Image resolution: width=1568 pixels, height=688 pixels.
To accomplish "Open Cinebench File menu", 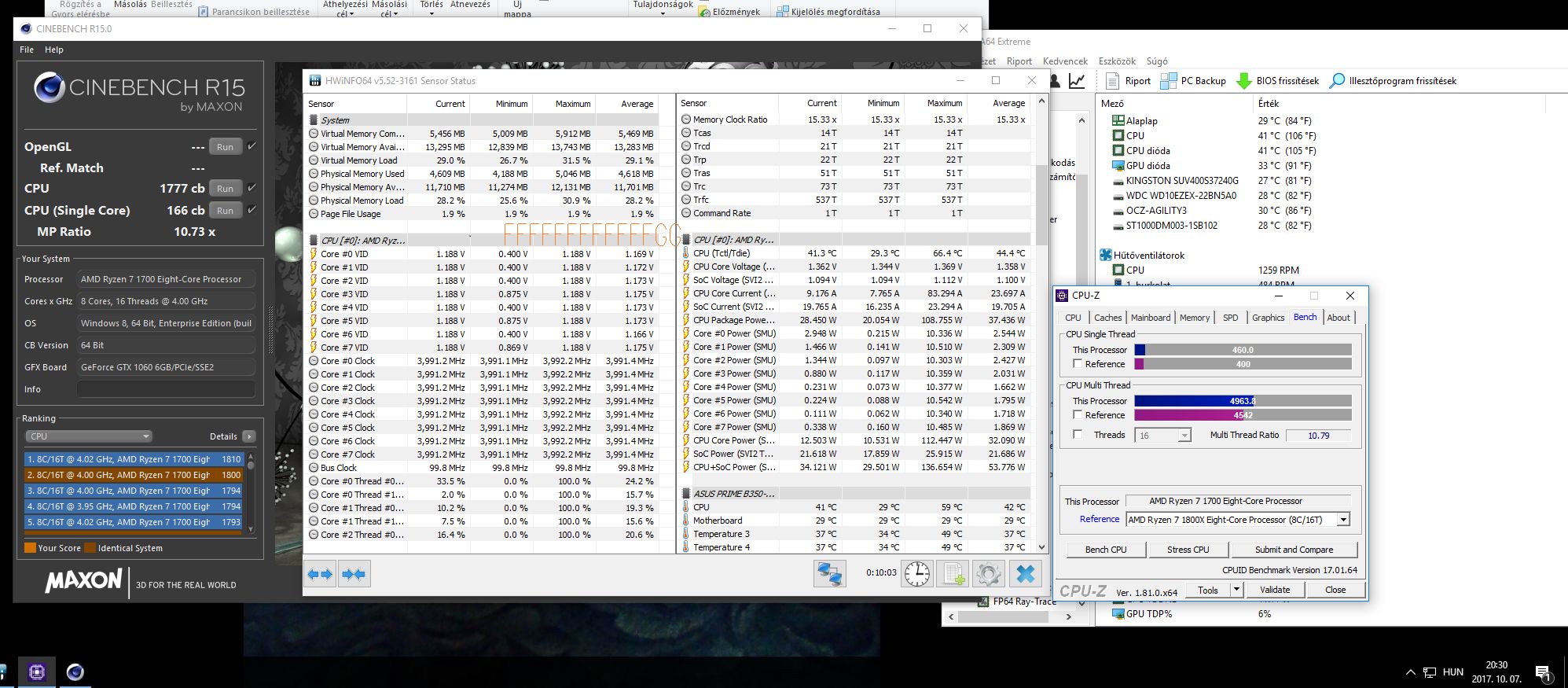I will pos(27,50).
